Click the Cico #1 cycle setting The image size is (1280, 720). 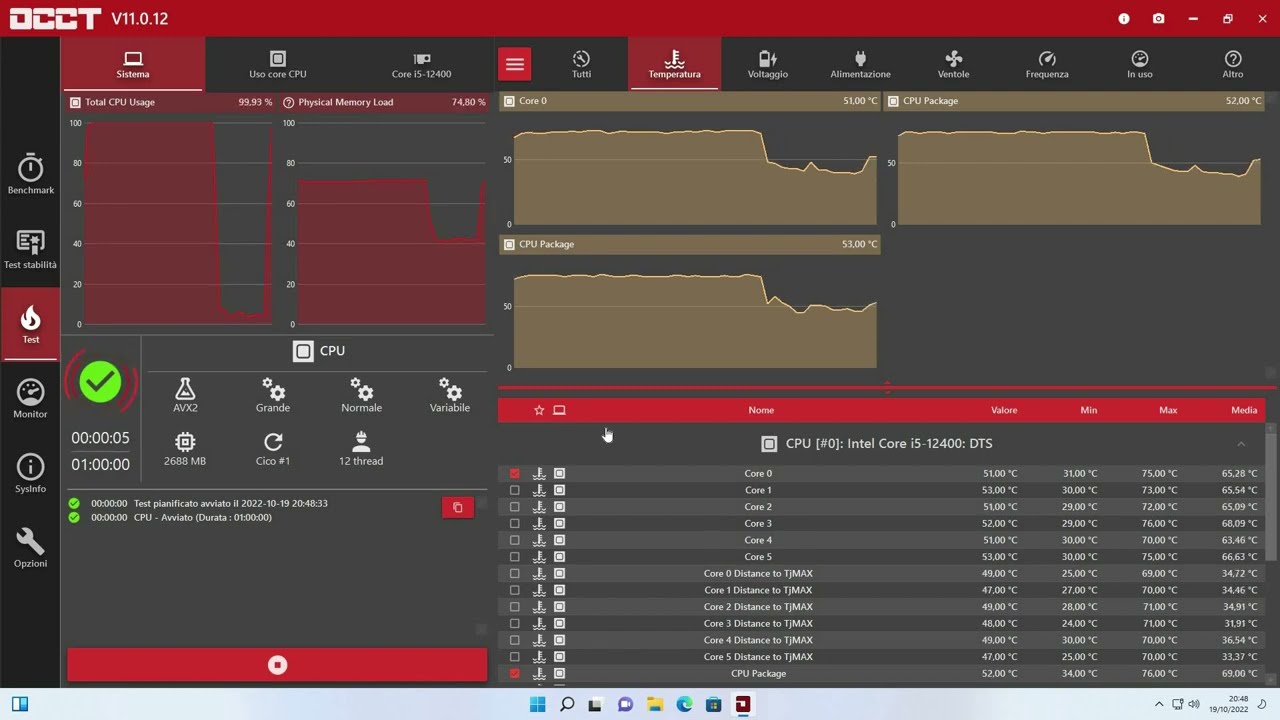pos(273,449)
